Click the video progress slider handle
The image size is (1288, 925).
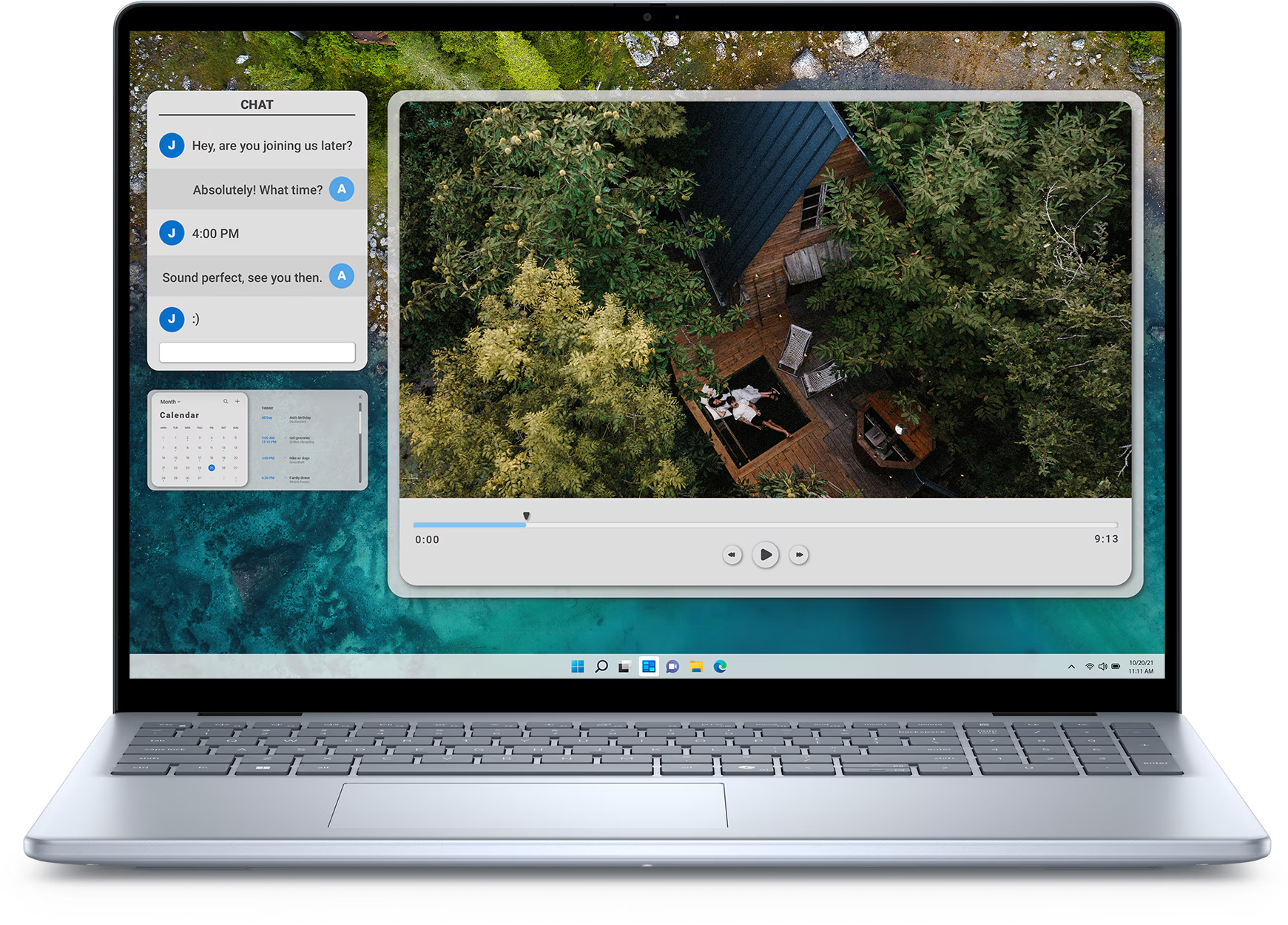[x=526, y=517]
